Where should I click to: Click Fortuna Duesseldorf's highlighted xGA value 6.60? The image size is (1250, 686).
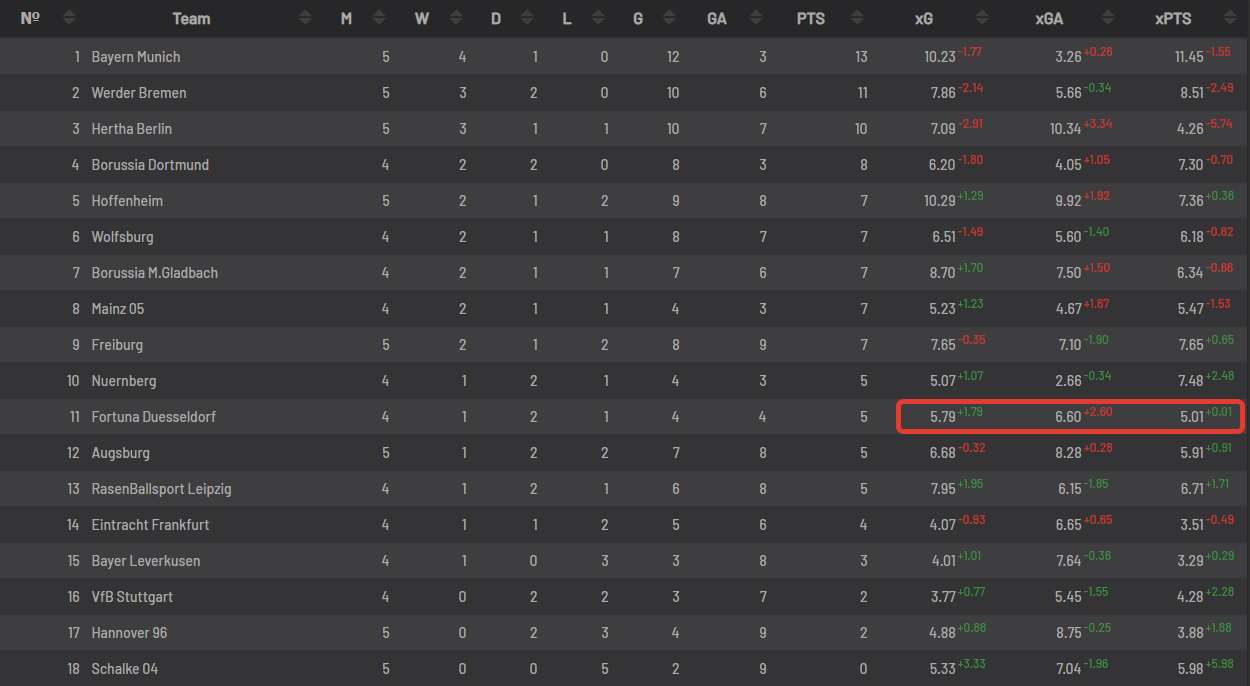click(1068, 417)
